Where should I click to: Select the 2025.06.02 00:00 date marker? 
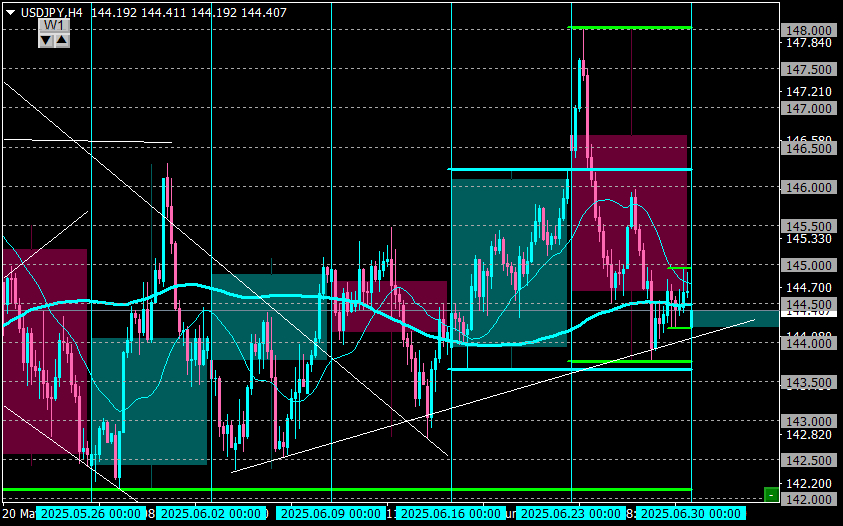[x=211, y=514]
